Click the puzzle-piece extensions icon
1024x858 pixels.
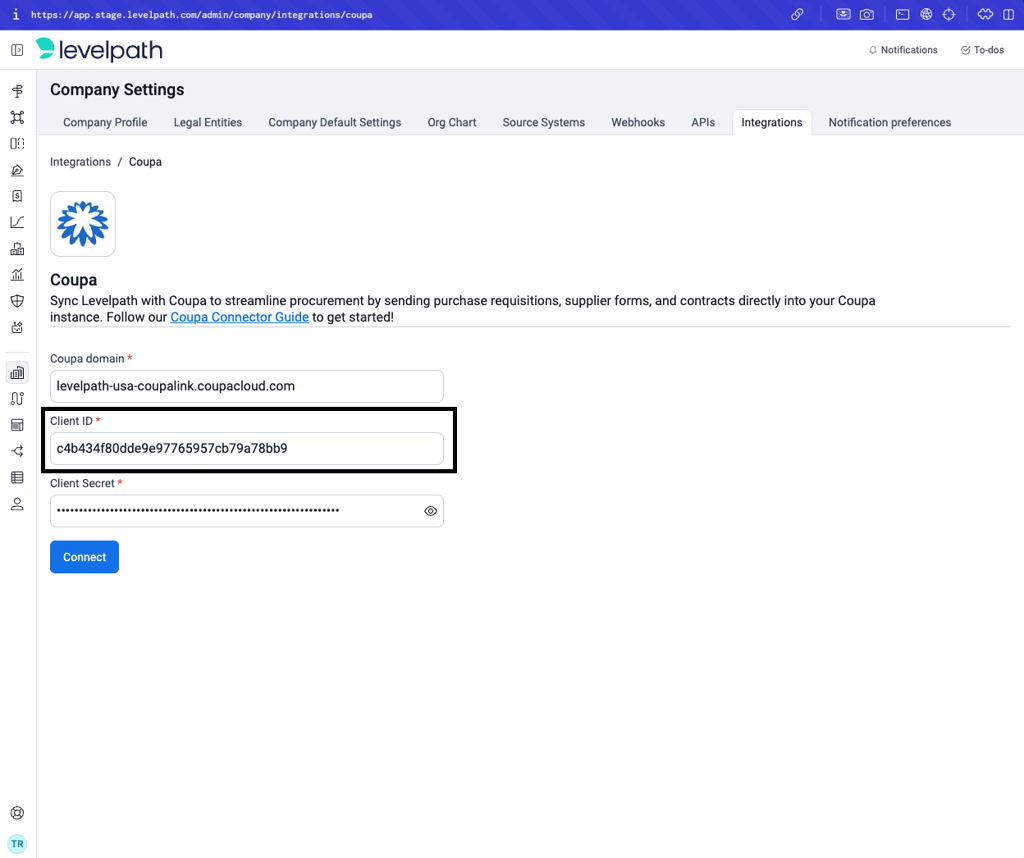click(x=985, y=15)
